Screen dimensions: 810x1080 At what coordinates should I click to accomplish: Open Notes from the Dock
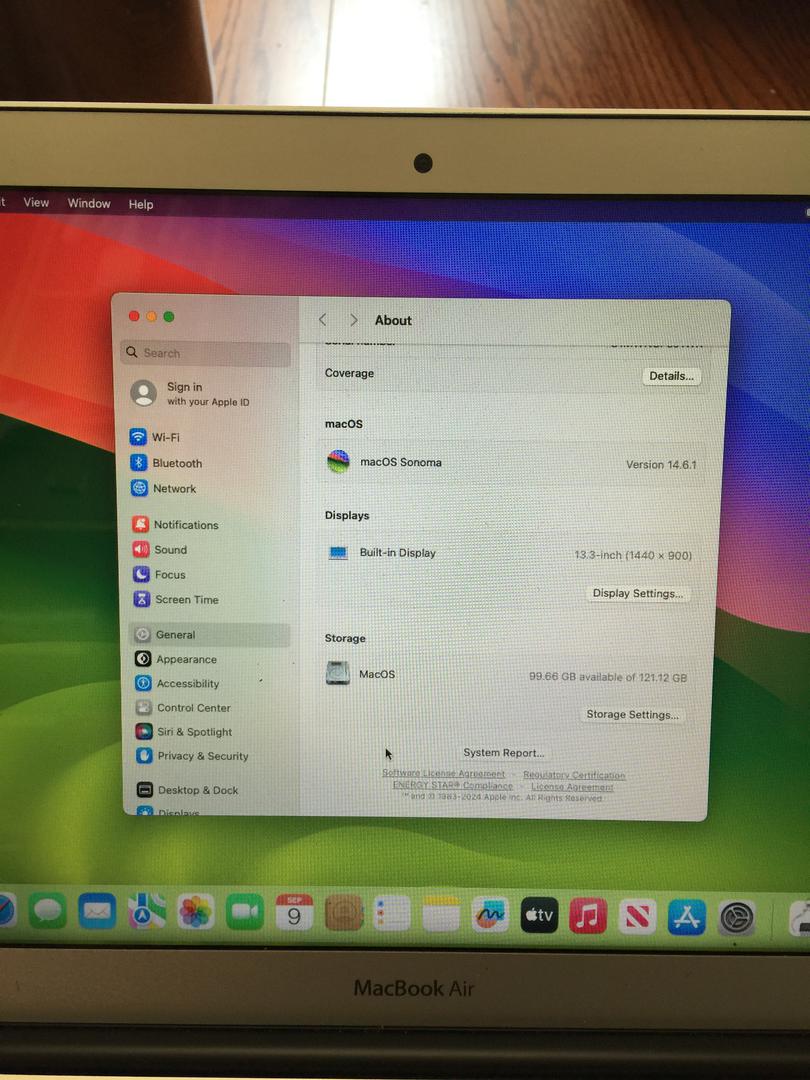tap(441, 915)
